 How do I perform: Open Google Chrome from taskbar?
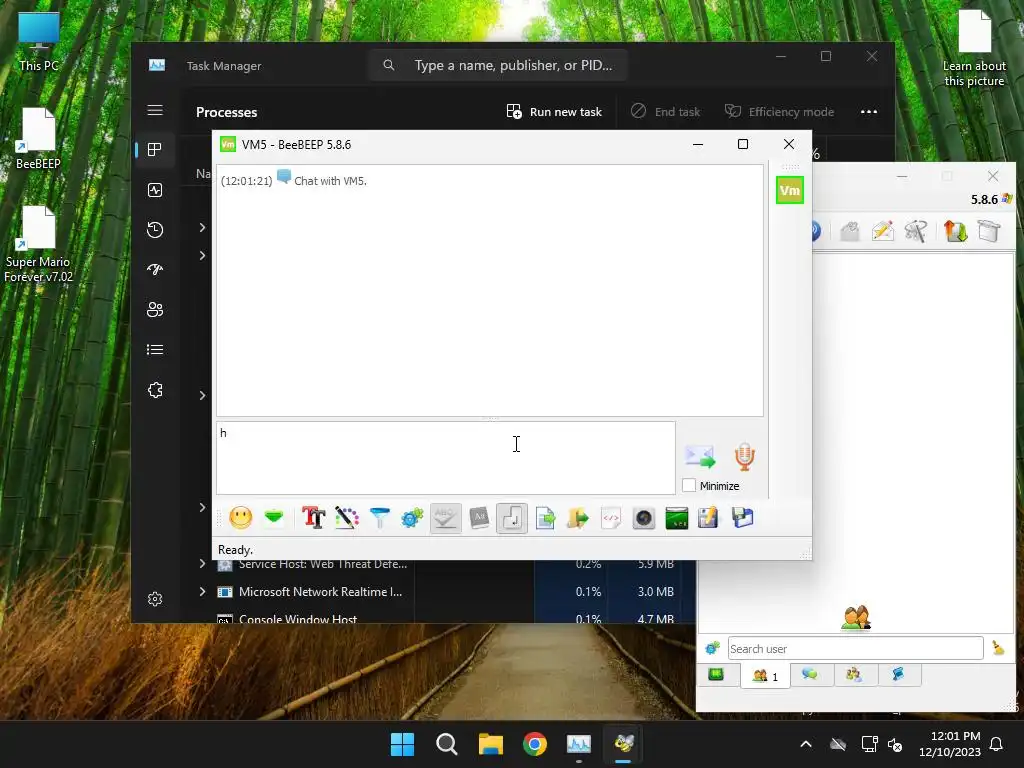point(535,744)
